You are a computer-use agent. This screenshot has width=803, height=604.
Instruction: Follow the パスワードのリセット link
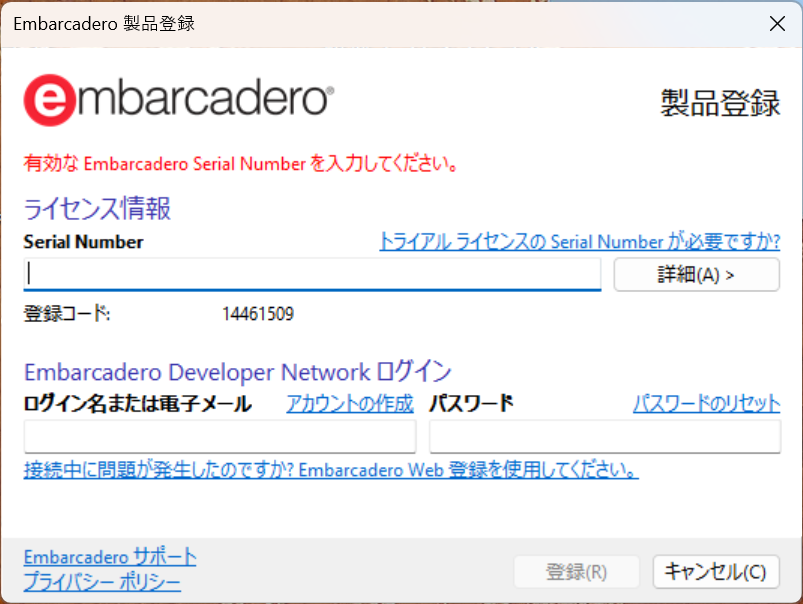(706, 404)
